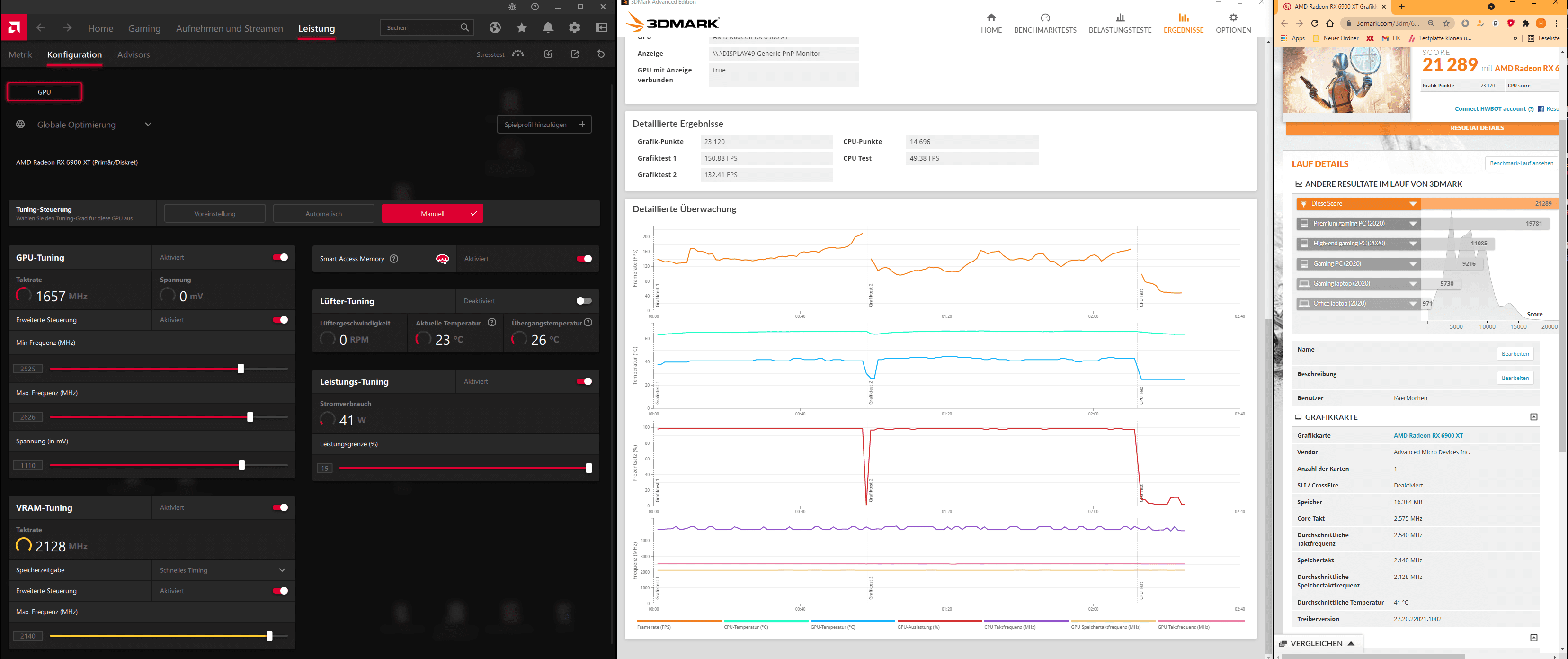The height and width of the screenshot is (659, 1568).
Task: Open AMD software settings gear
Action: [574, 27]
